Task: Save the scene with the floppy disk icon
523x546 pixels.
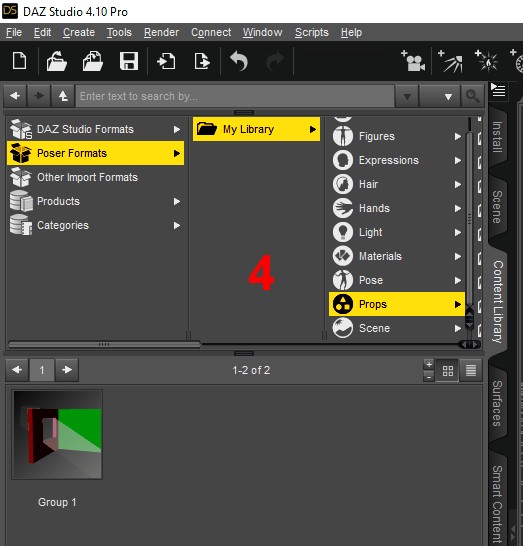Action: click(x=129, y=61)
